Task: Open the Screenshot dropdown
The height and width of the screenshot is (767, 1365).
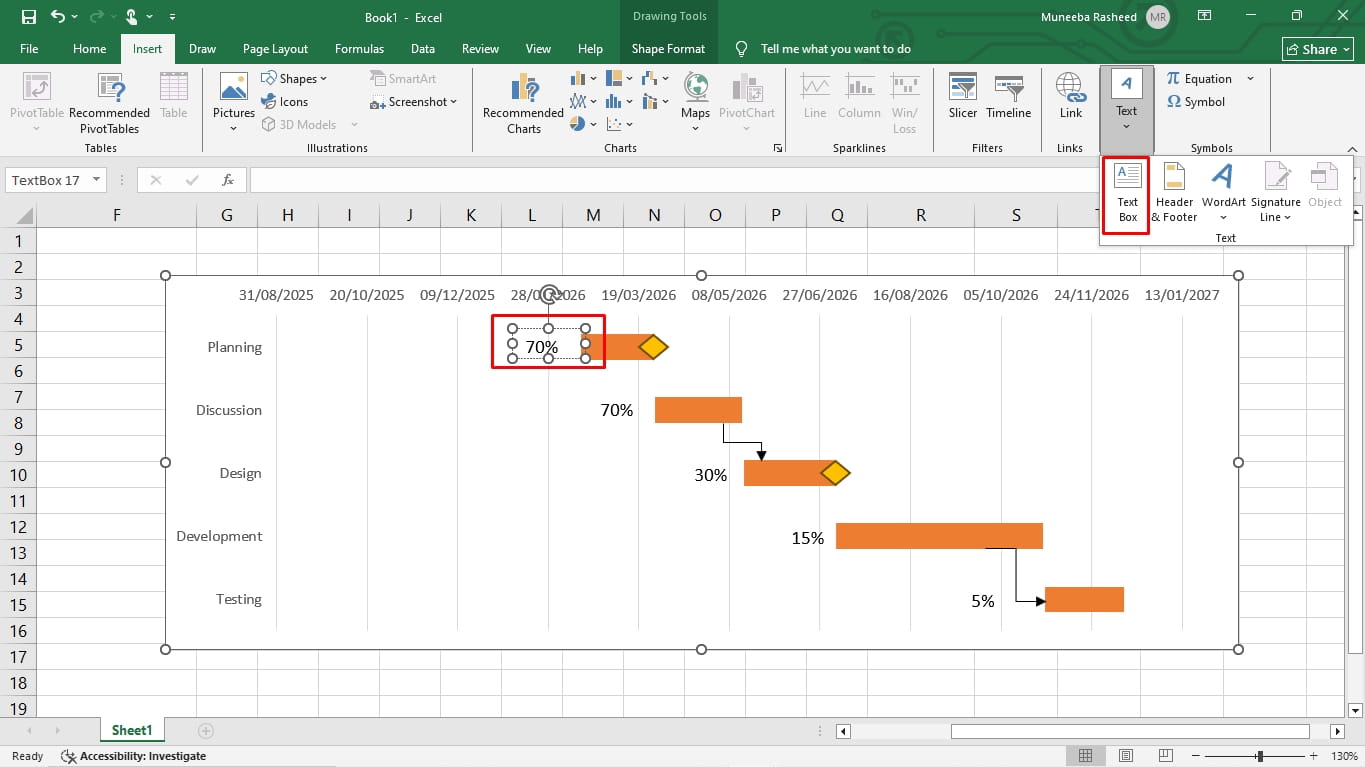Action: tap(413, 101)
